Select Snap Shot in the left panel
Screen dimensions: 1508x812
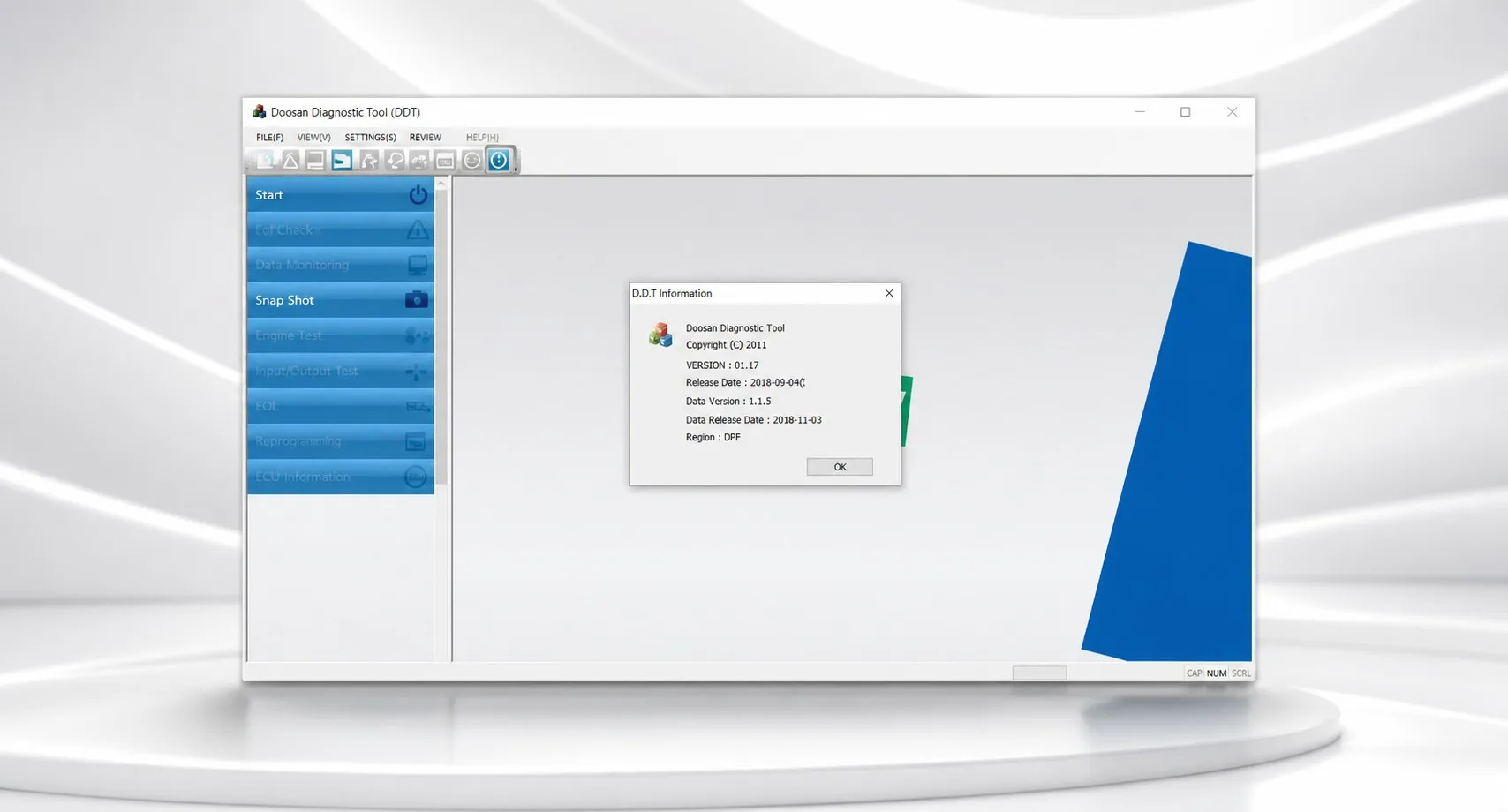[341, 300]
